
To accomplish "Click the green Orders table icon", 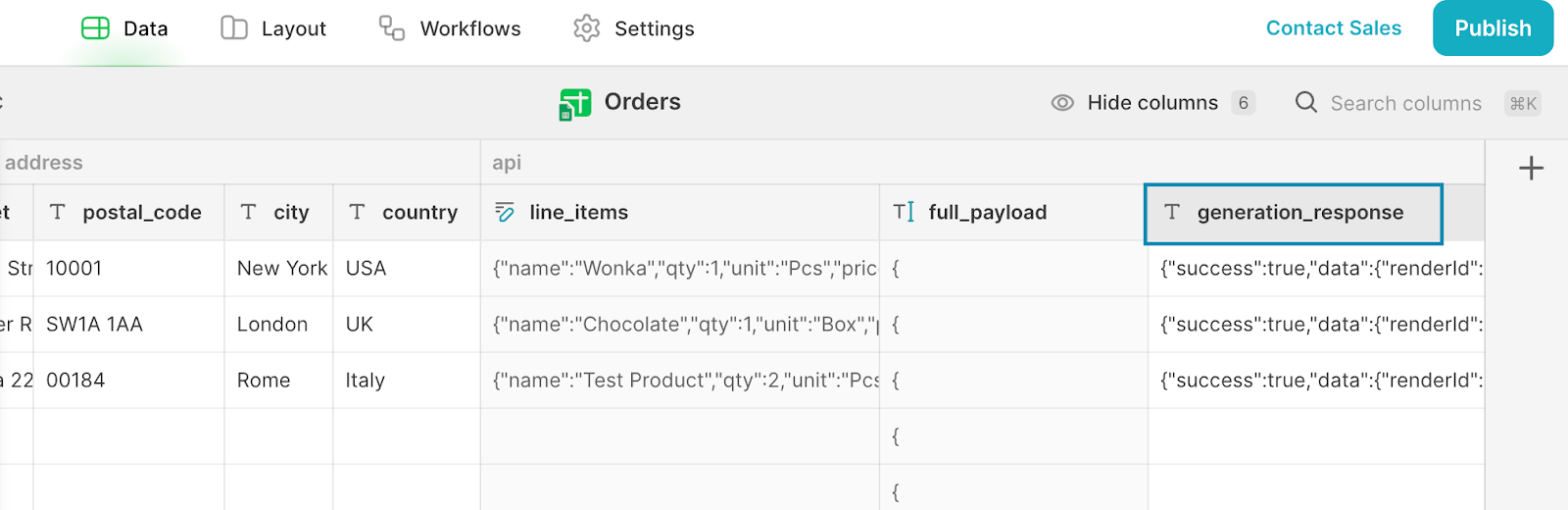I will (x=575, y=103).
